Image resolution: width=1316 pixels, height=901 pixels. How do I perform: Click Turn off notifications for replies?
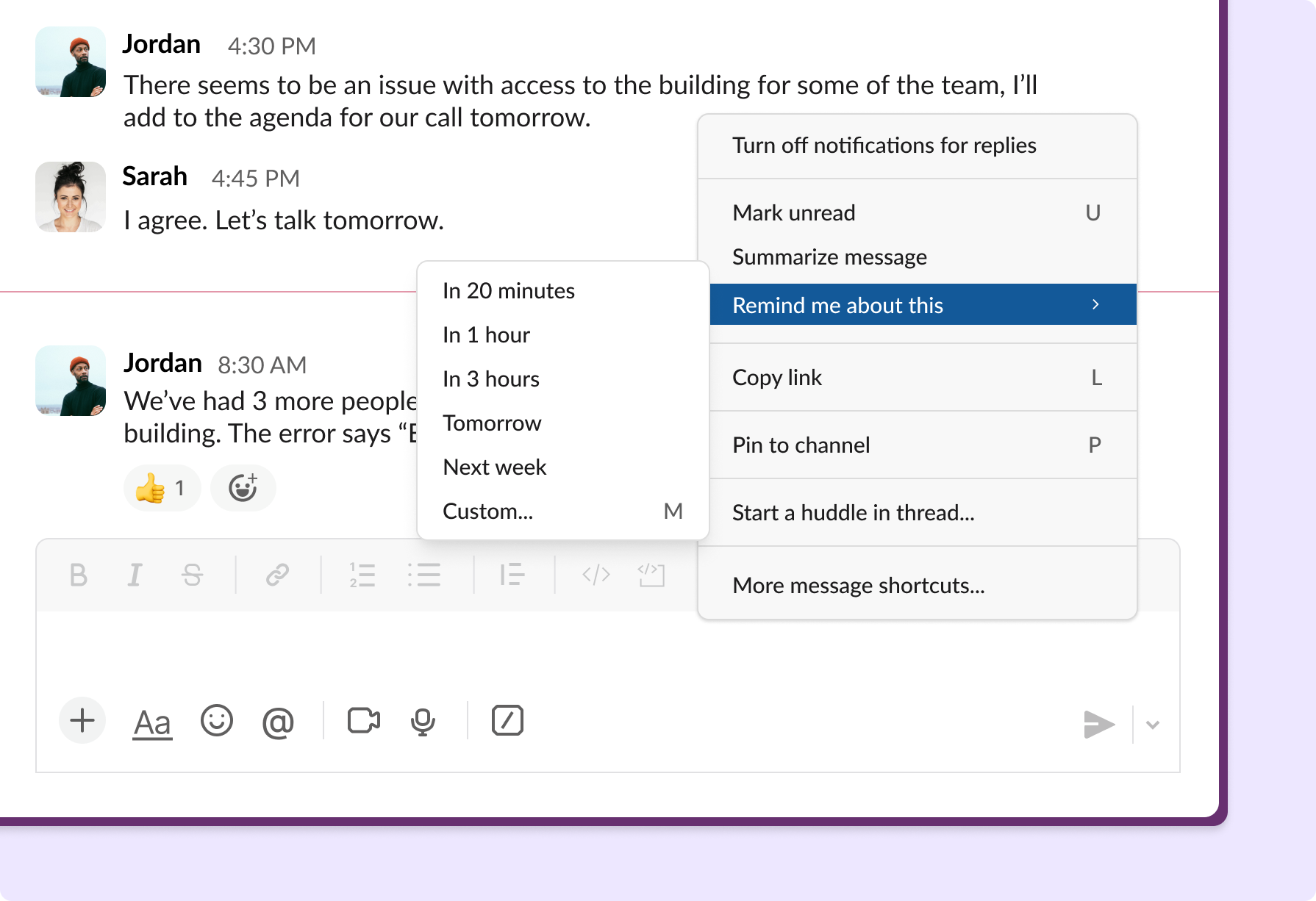click(x=884, y=146)
